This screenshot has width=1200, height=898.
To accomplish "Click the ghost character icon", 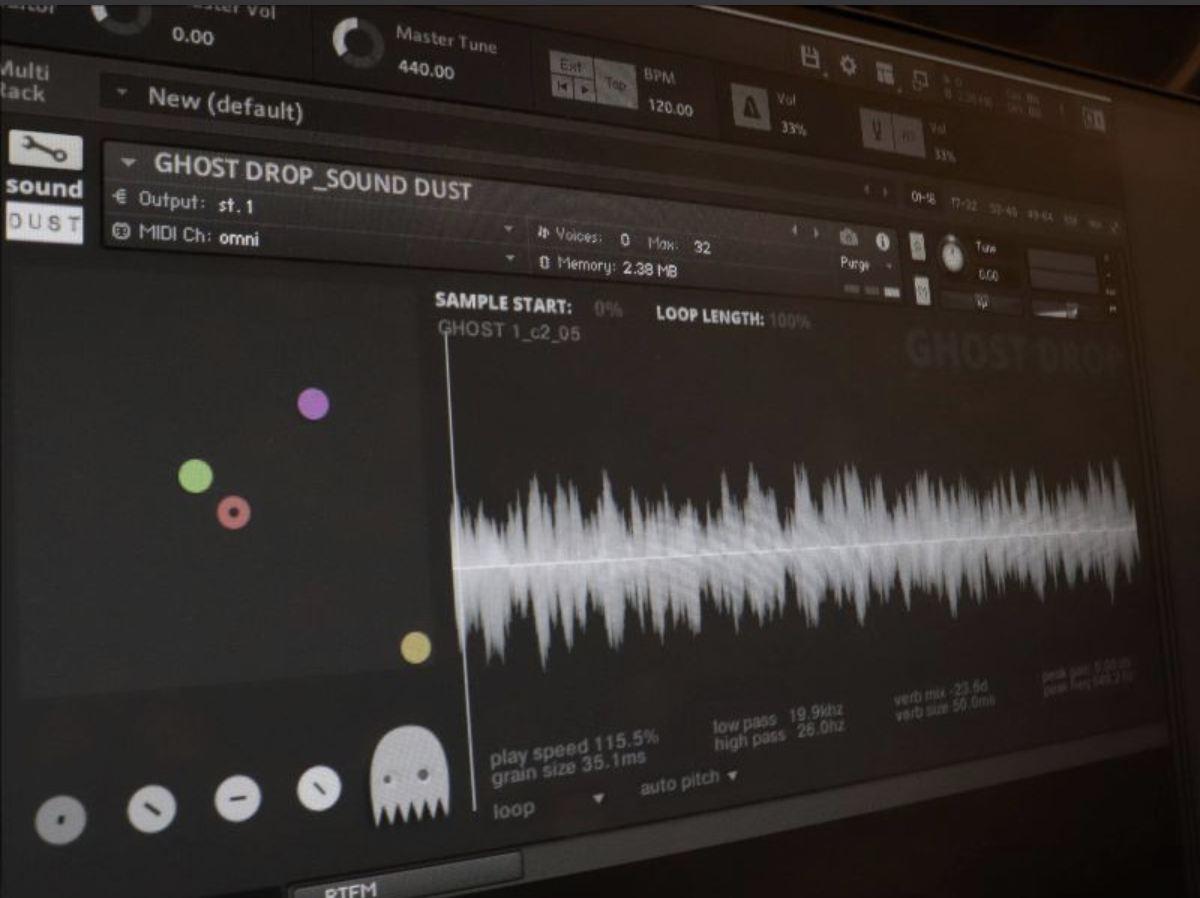I will point(409,775).
